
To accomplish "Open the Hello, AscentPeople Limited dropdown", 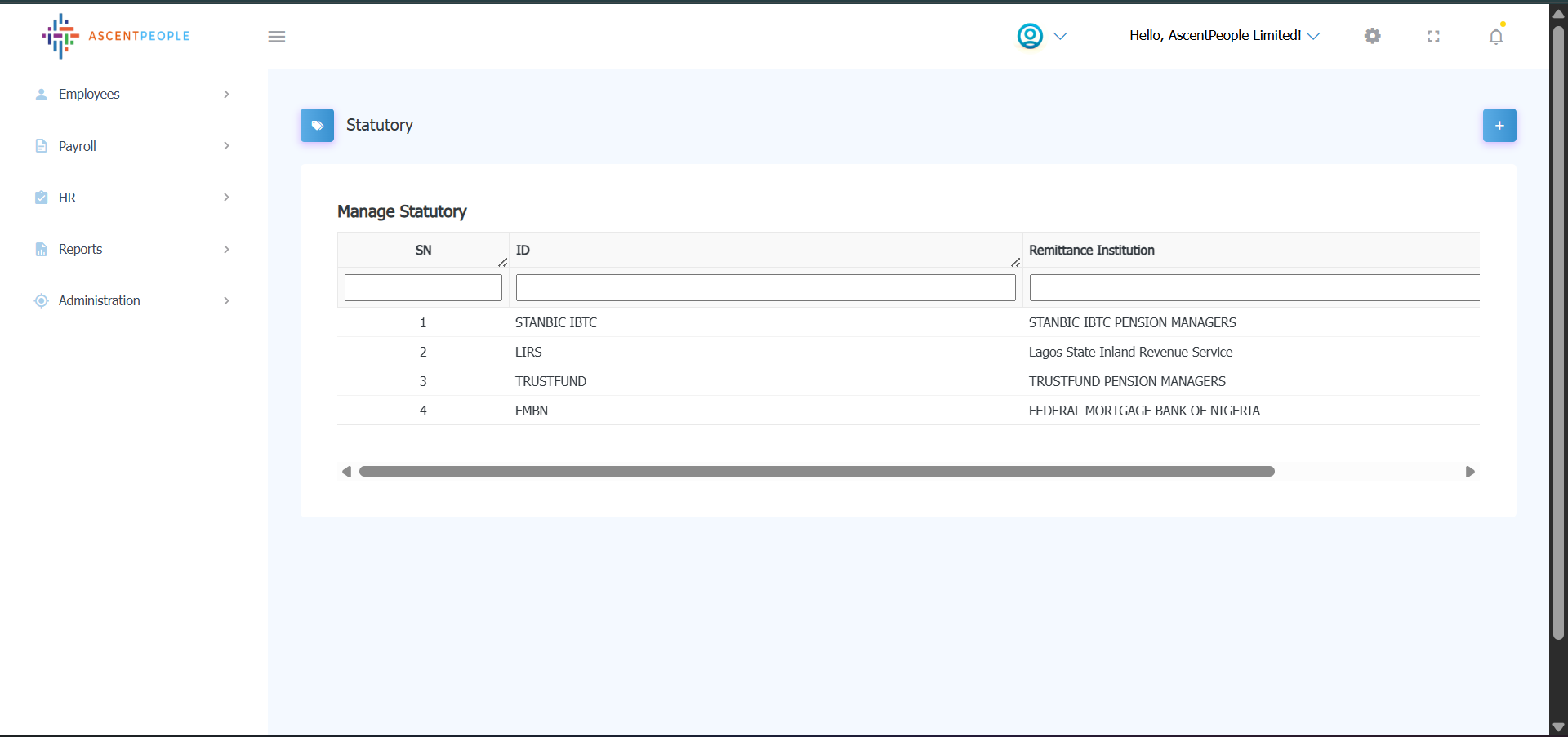I will coord(1224,36).
